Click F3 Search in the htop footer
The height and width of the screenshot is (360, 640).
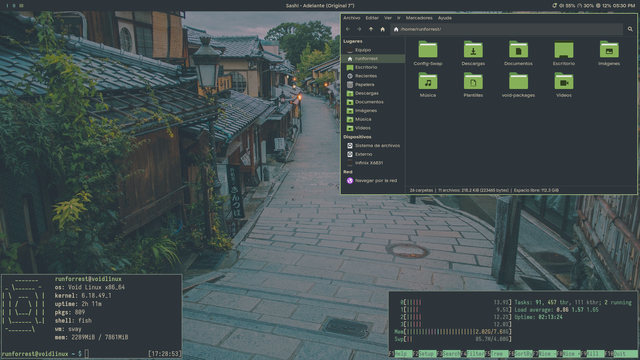[449, 353]
